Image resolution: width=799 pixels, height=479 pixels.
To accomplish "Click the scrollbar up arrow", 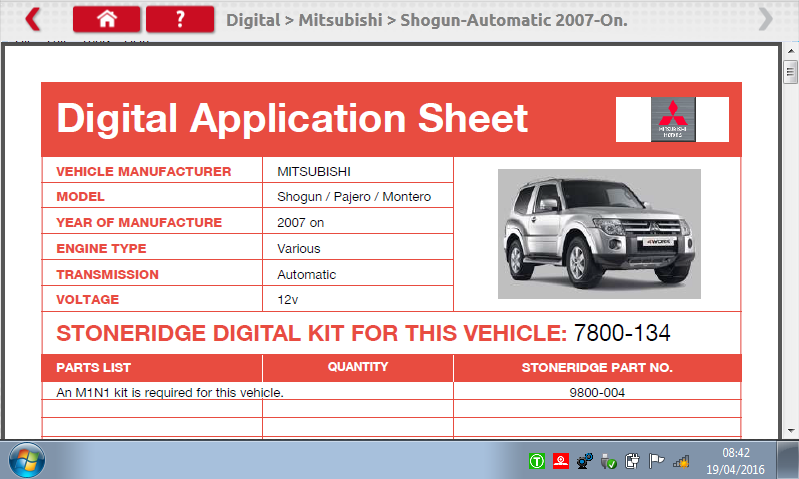I will [x=790, y=51].
